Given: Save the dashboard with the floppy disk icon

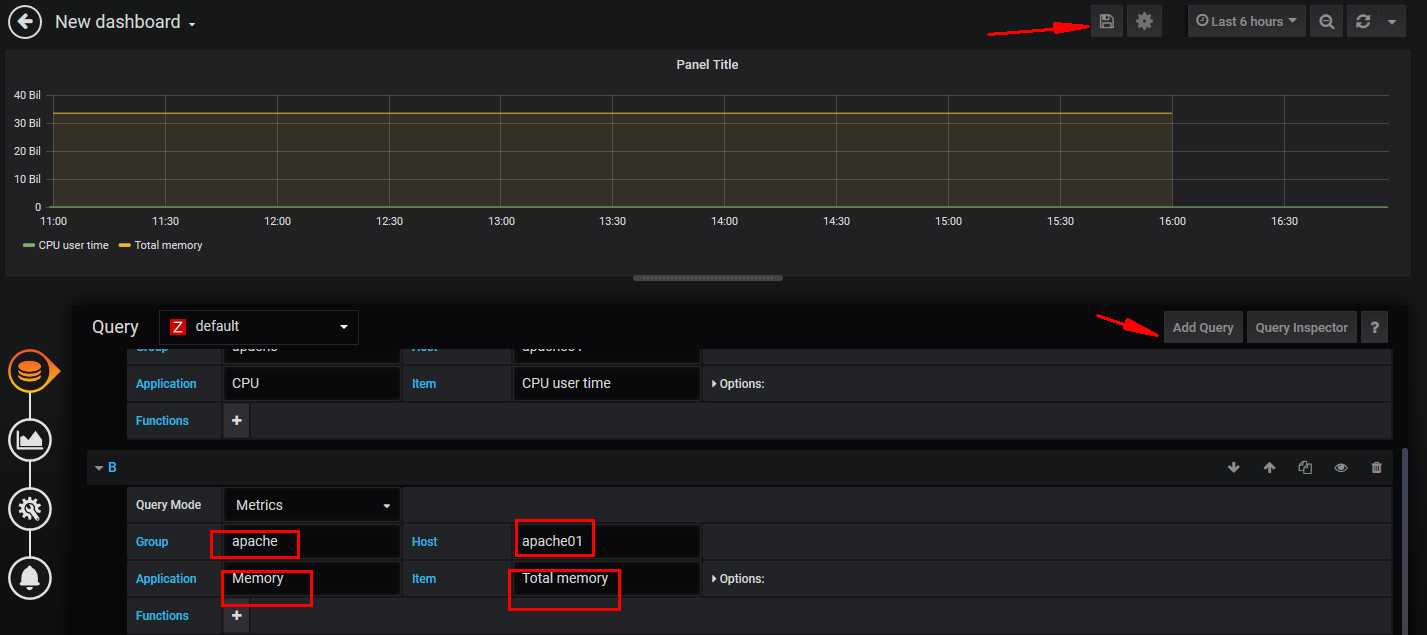Looking at the screenshot, I should click(1106, 21).
